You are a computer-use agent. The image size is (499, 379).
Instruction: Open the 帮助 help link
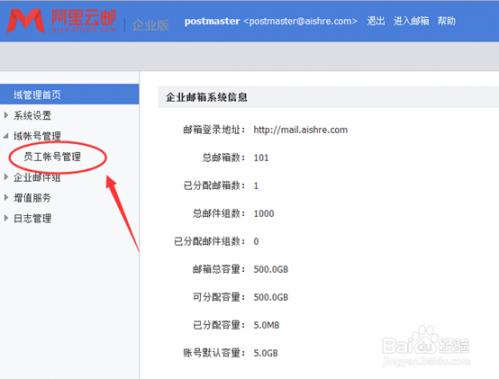click(x=447, y=21)
